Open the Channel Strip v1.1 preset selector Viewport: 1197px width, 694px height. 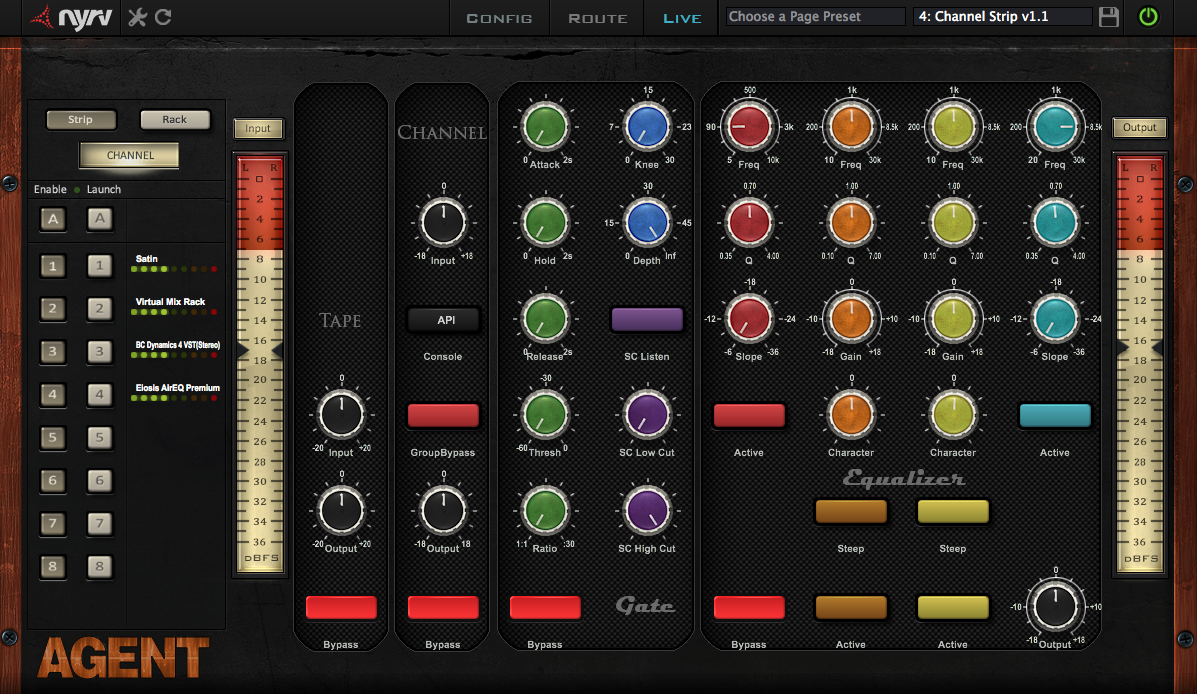pyautogui.click(x=1002, y=17)
